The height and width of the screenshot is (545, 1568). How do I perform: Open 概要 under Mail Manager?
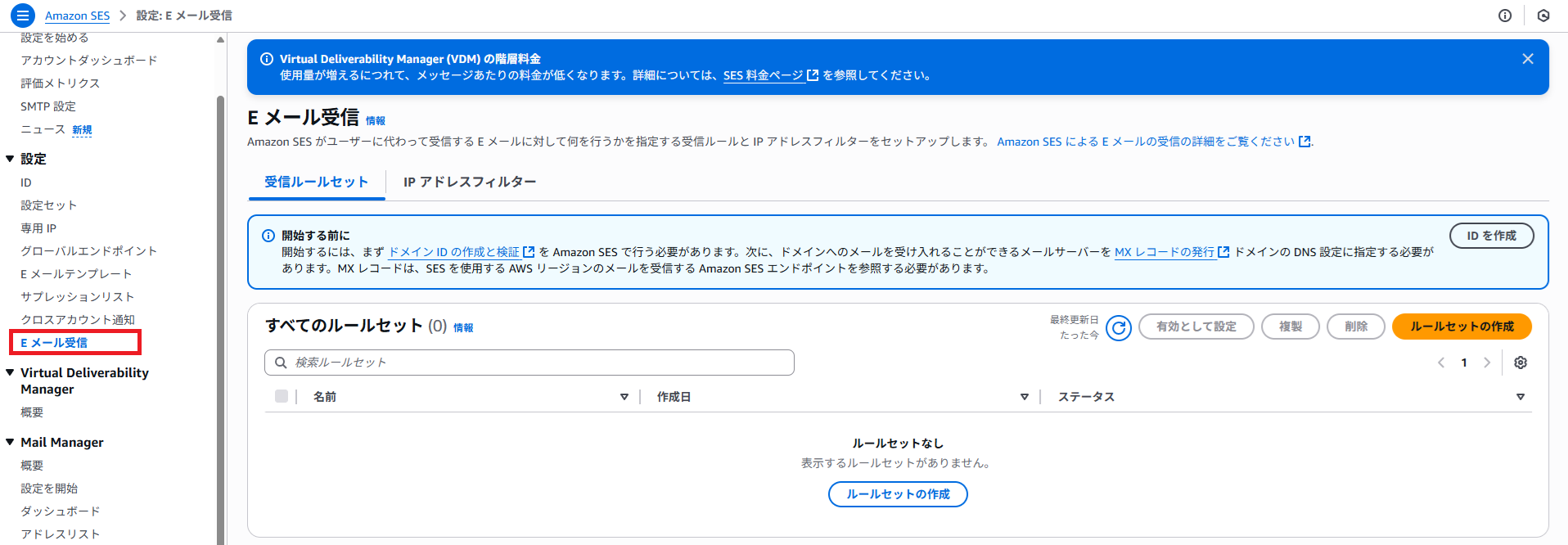(x=32, y=466)
